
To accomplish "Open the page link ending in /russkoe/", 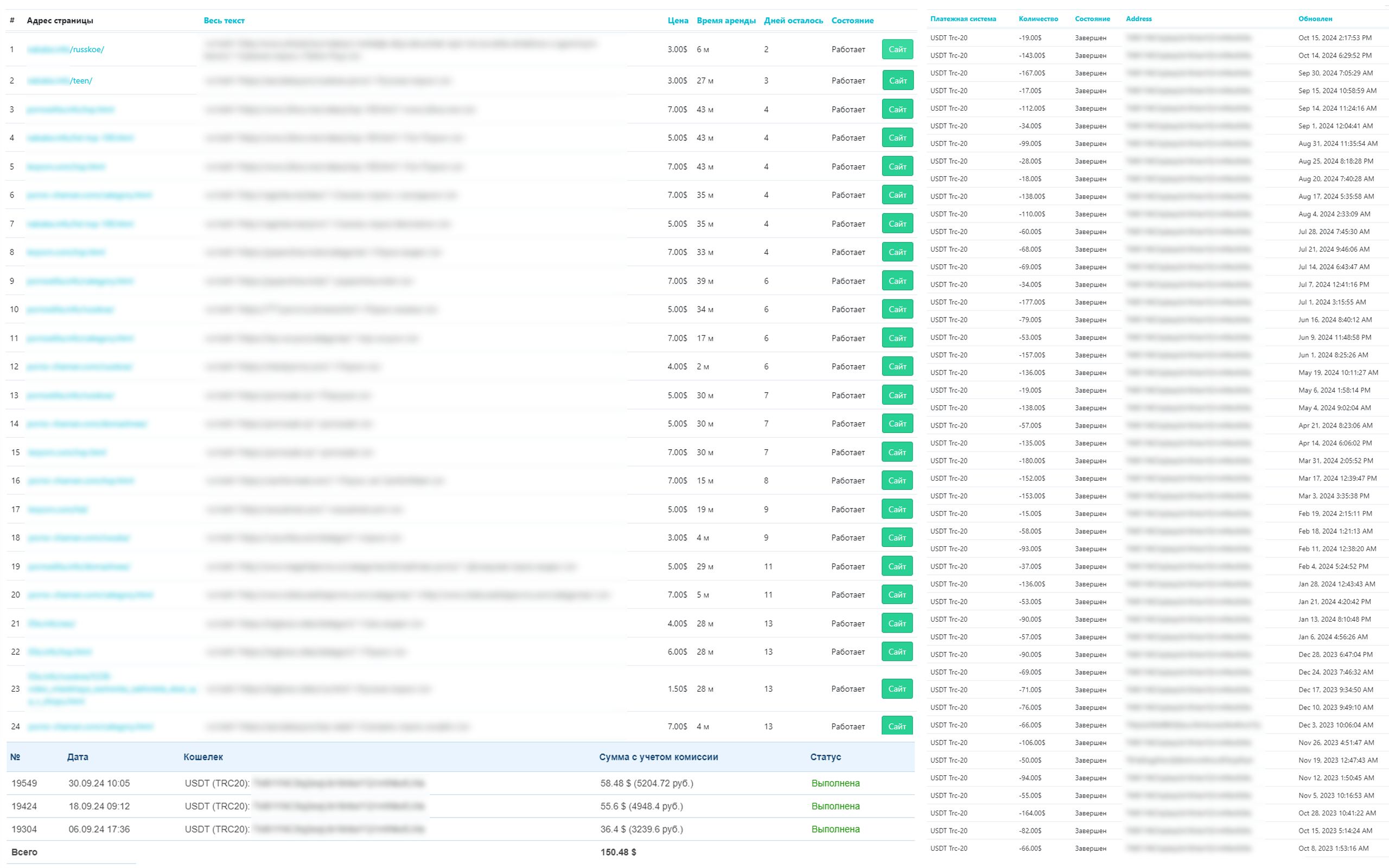I will coord(66,49).
